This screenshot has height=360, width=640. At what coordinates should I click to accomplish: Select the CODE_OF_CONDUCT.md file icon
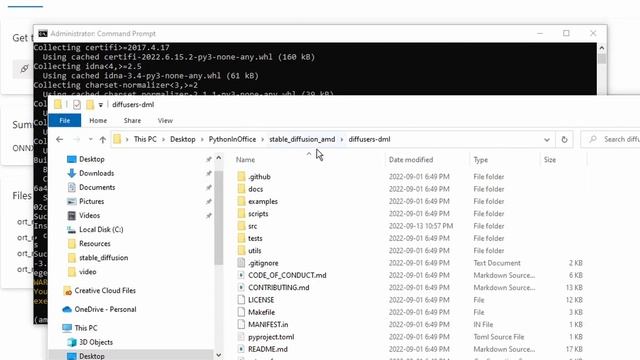(x=241, y=275)
